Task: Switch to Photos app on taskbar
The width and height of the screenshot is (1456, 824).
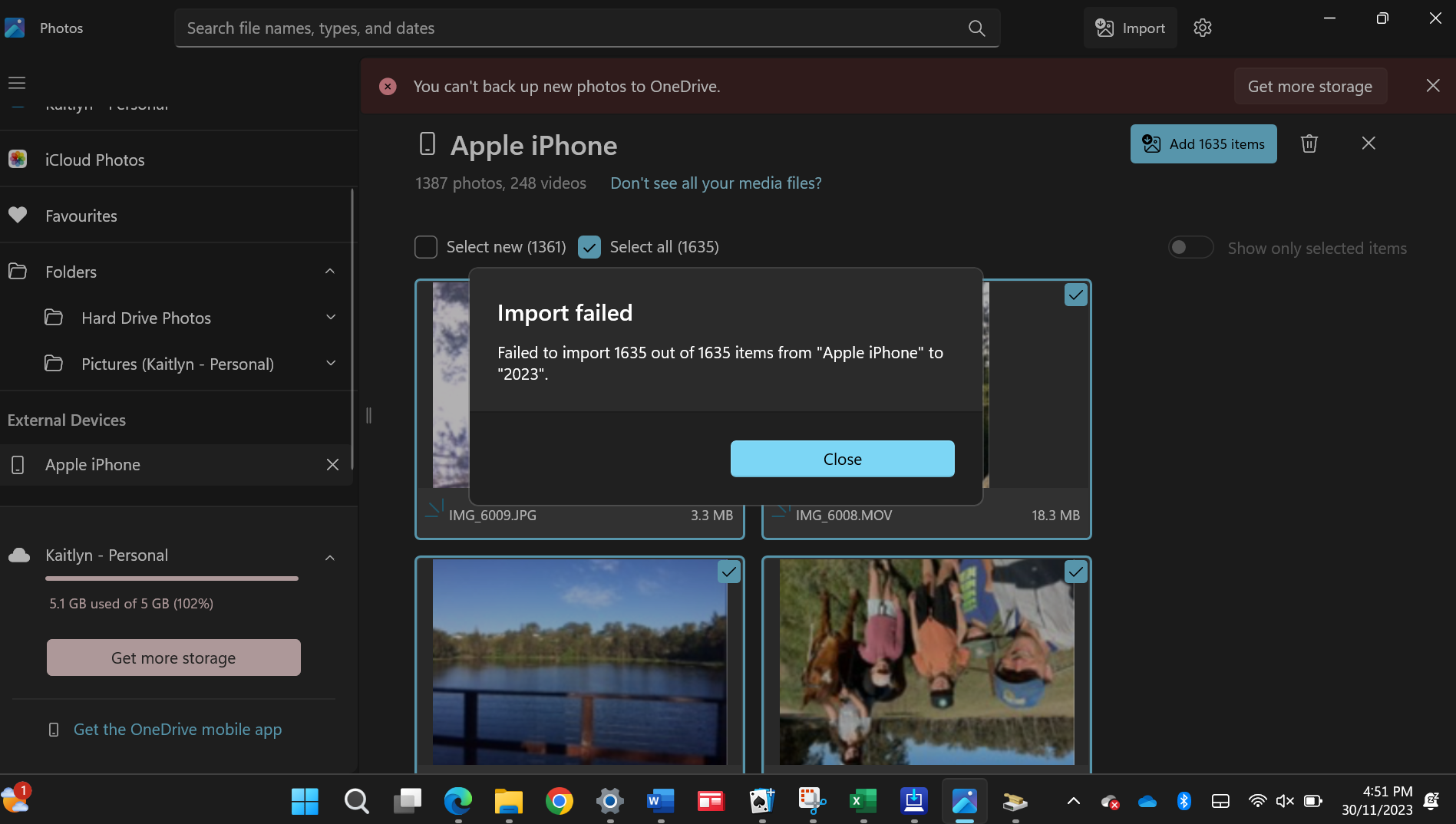Action: [x=965, y=801]
